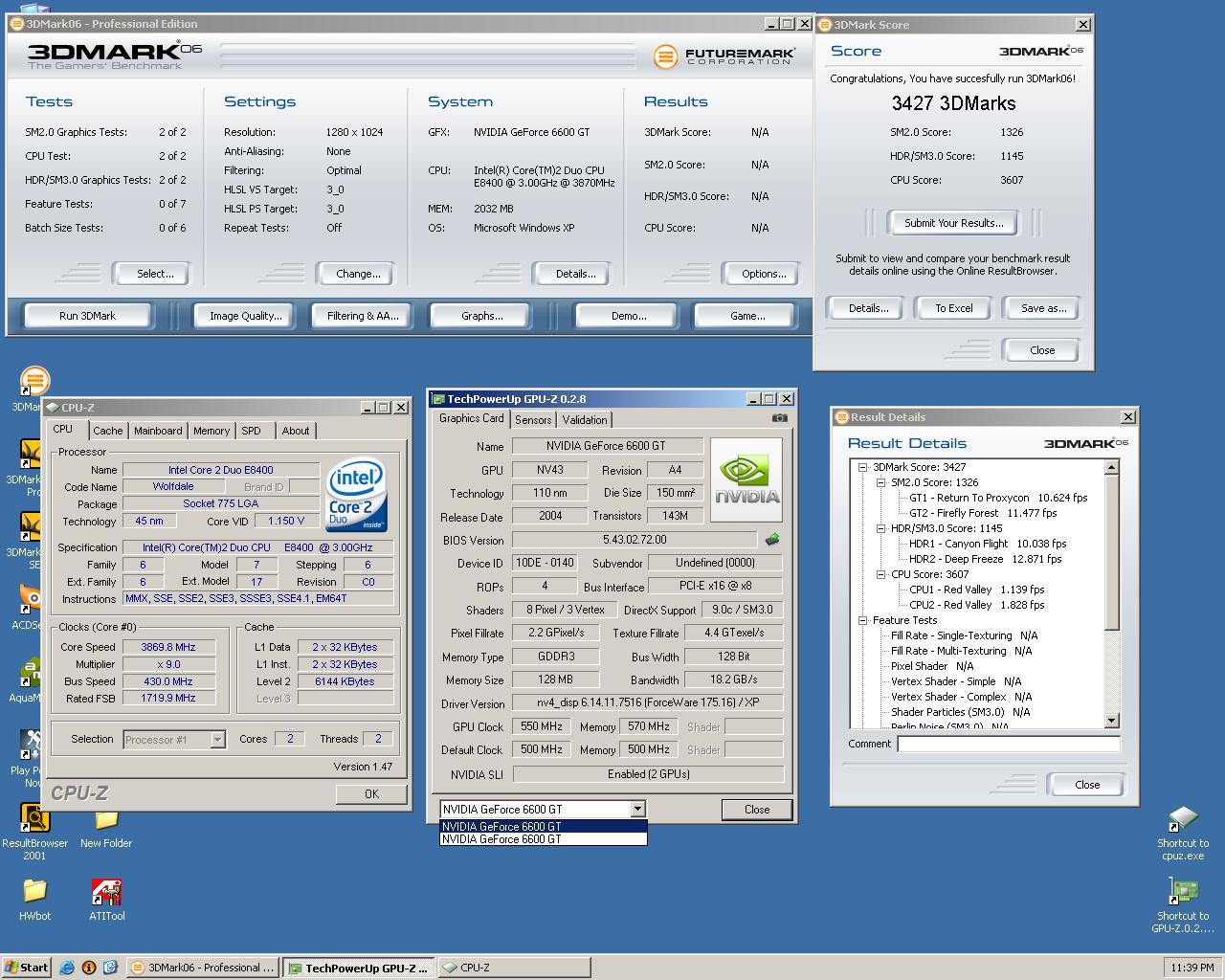1225x980 pixels.
Task: Open Image Quality... in 3DMark06
Action: click(246, 316)
